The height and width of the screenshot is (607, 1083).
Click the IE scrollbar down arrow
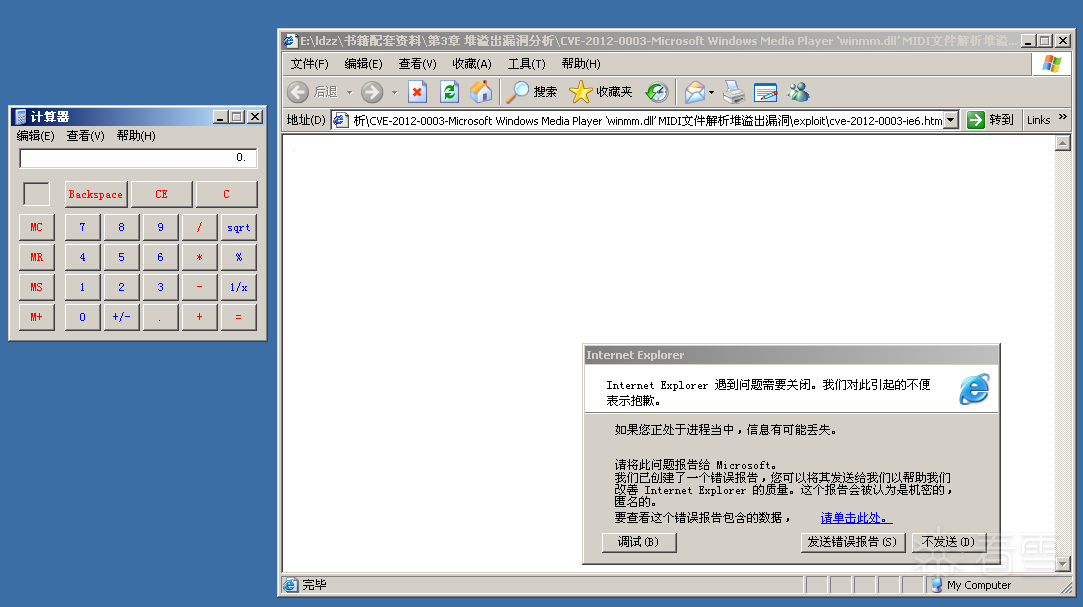1062,564
